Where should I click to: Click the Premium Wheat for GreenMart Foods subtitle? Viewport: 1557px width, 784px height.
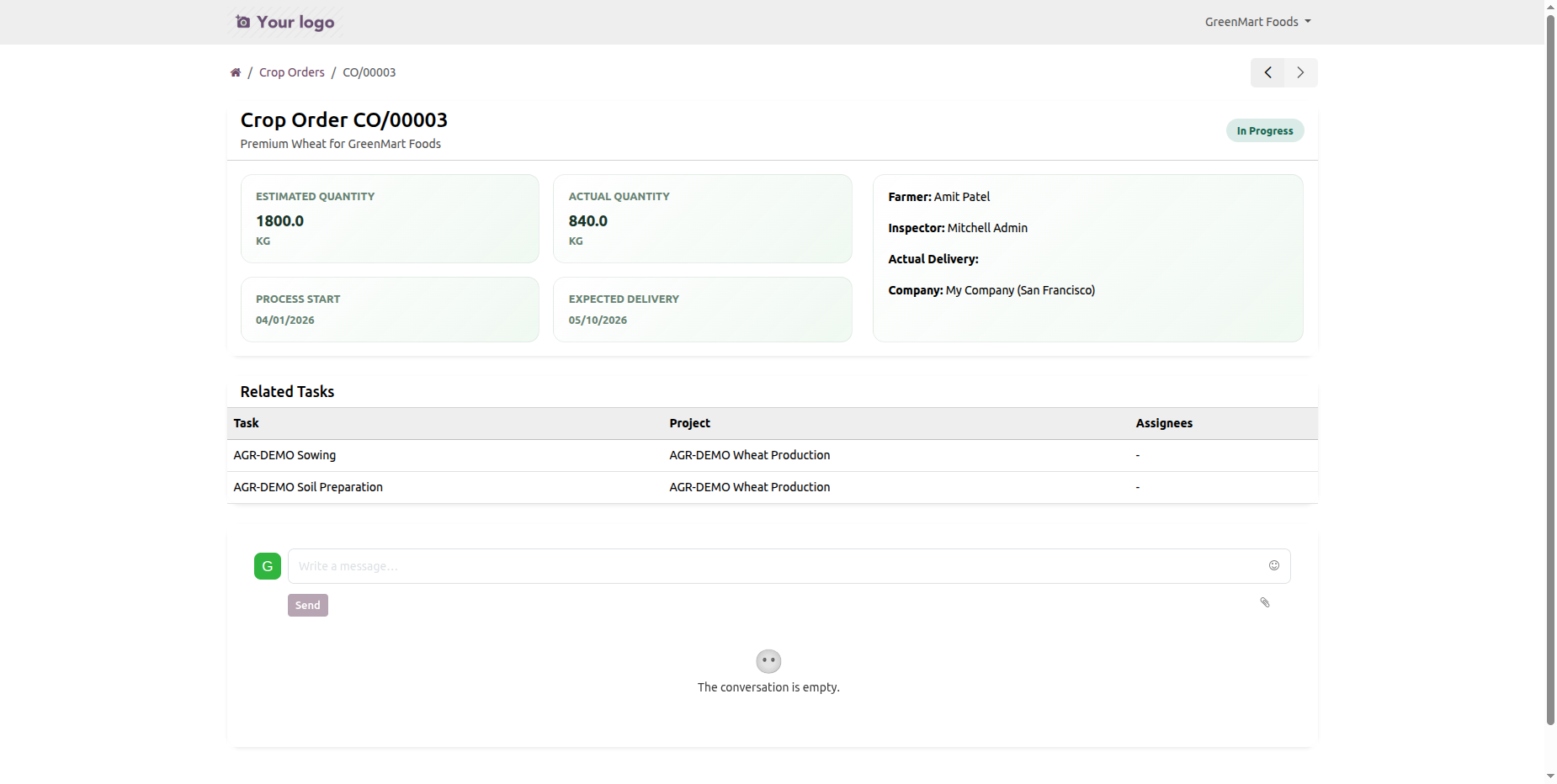(341, 144)
